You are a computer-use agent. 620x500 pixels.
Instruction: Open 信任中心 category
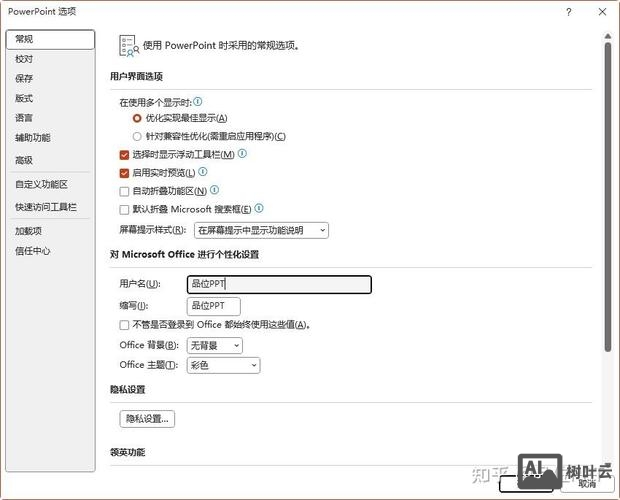click(51, 251)
